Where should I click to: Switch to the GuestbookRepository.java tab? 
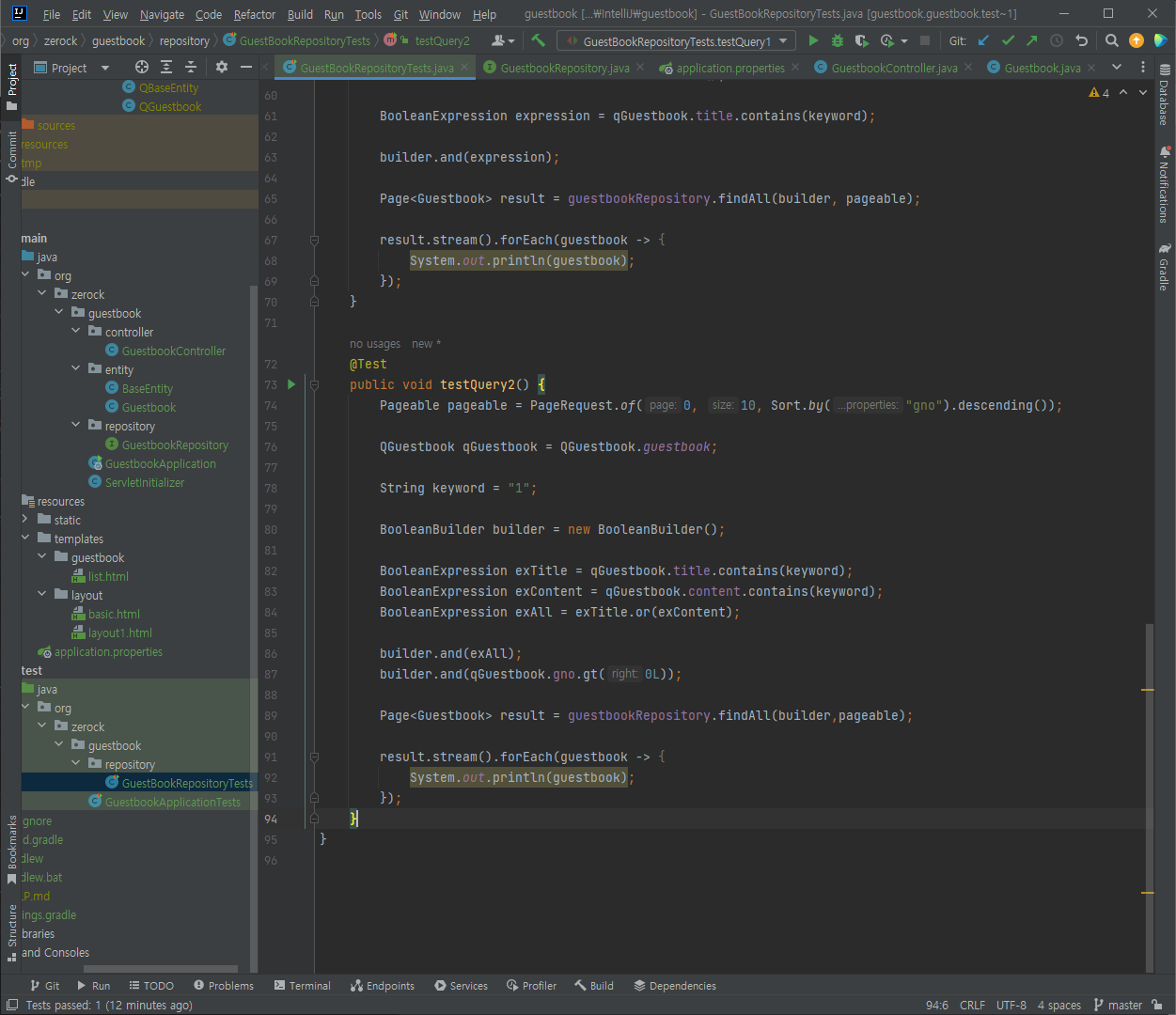coord(565,68)
